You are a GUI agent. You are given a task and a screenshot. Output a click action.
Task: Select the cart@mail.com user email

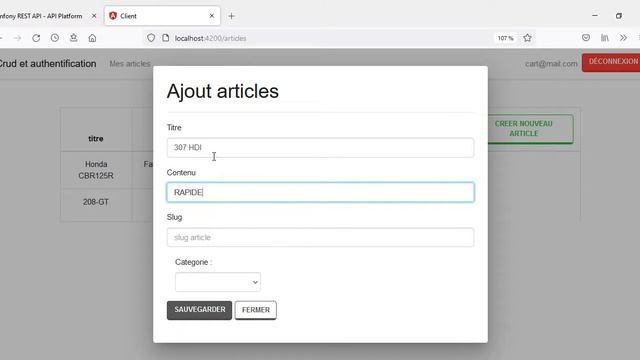tap(551, 64)
